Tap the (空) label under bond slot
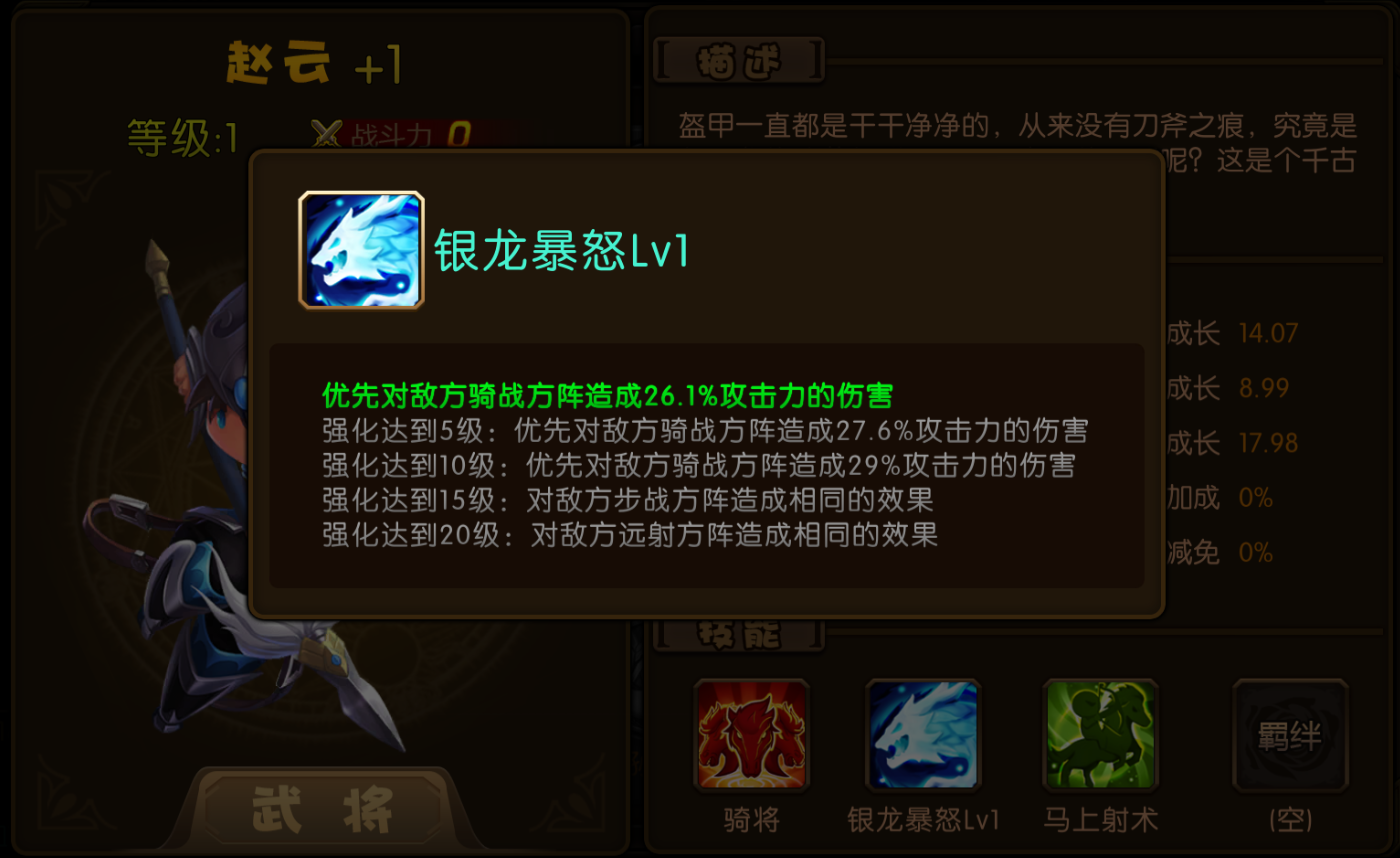Image resolution: width=1400 pixels, height=858 pixels. [x=1290, y=821]
